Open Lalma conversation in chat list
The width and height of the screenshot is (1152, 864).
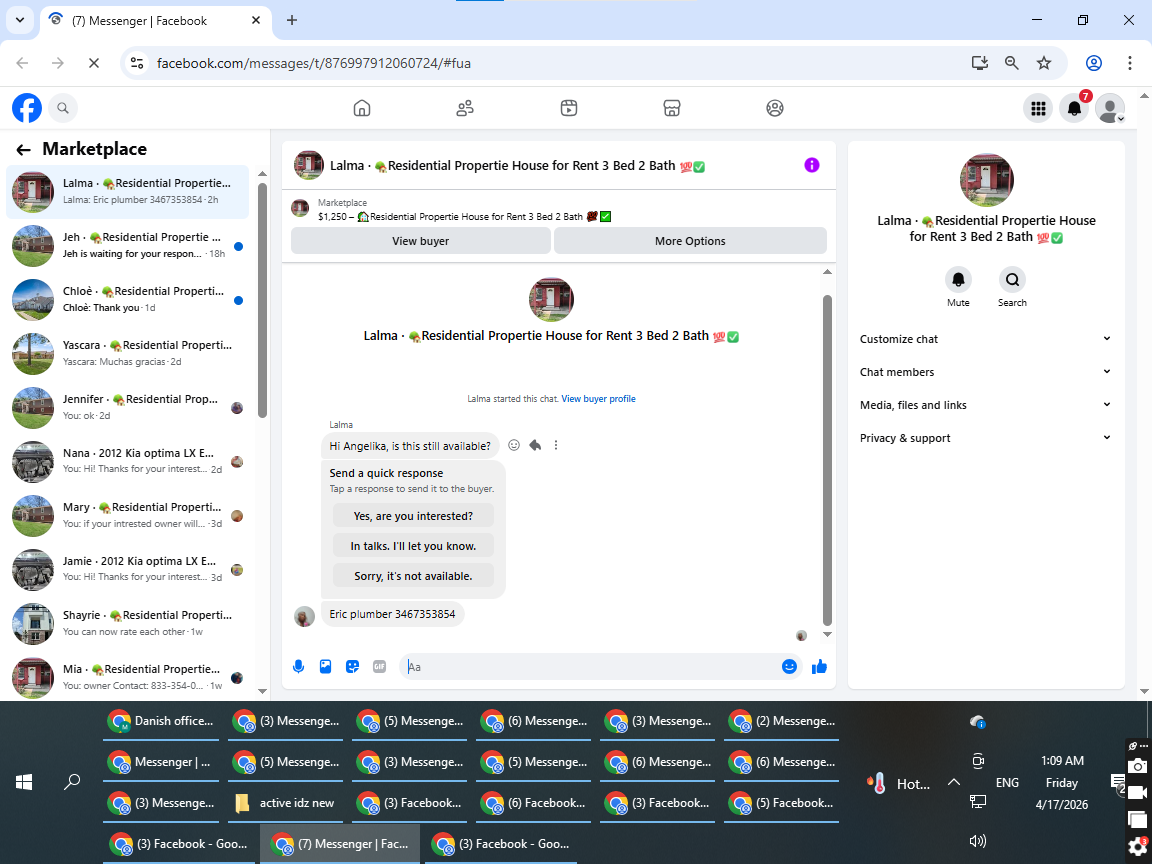pyautogui.click(x=128, y=192)
